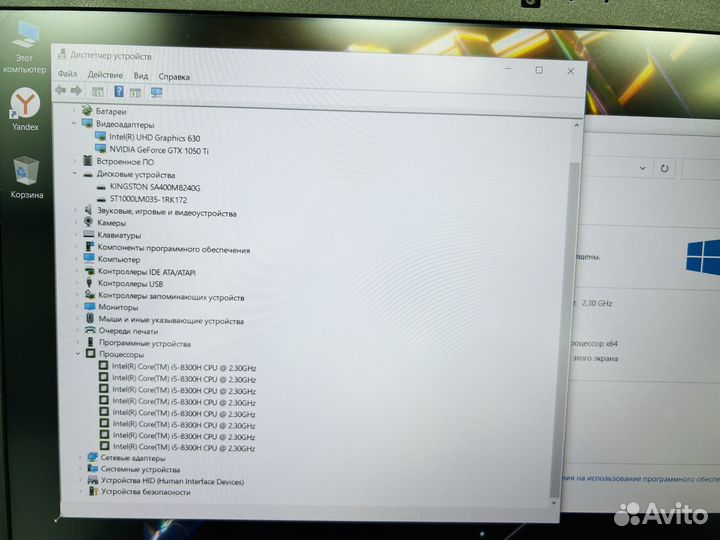Click the Back arrow in Device Manager toolbar
Screen dimensions: 720x540
point(61,90)
